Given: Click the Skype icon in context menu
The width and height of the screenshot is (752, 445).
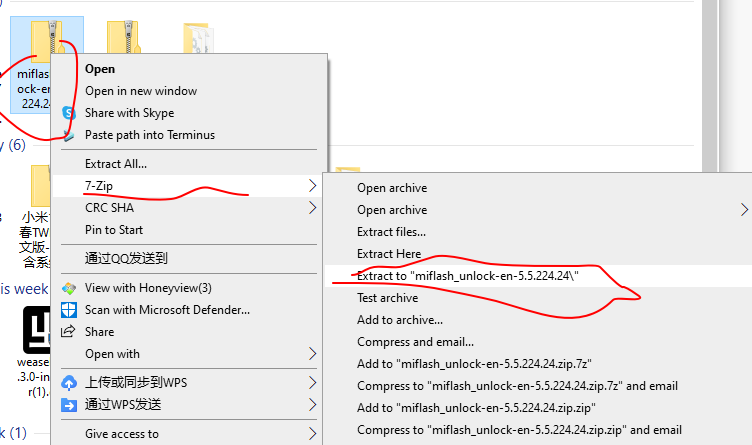Looking at the screenshot, I should point(70,113).
